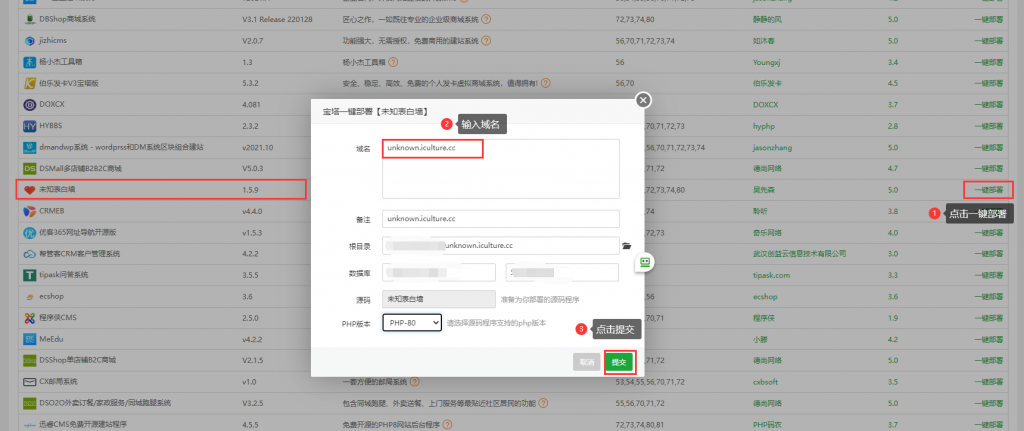Click the 备注 input field
The width and height of the screenshot is (1024, 431).
click(x=501, y=219)
